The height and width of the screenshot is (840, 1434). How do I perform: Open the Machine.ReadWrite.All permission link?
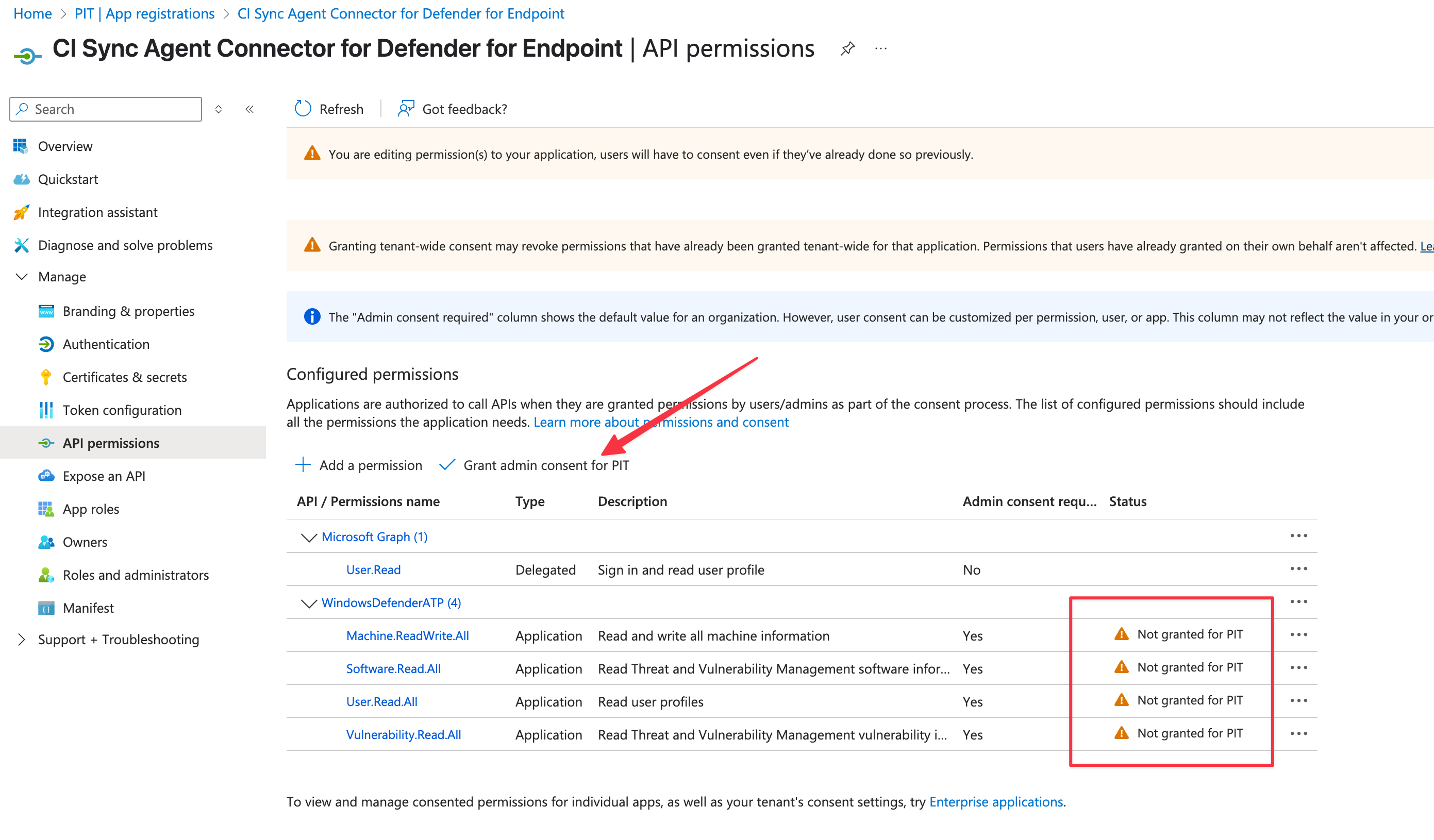(407, 636)
